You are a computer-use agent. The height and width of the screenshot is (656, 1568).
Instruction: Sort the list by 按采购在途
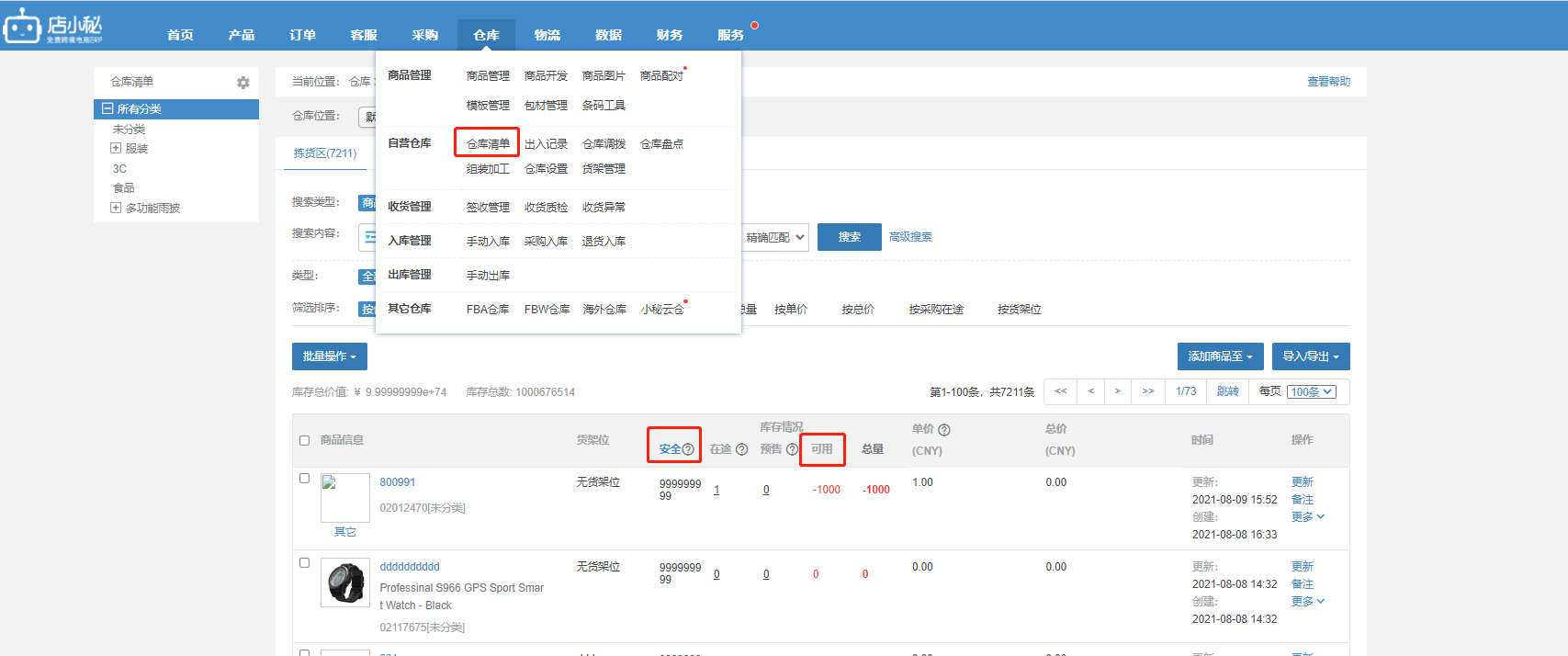(x=936, y=310)
